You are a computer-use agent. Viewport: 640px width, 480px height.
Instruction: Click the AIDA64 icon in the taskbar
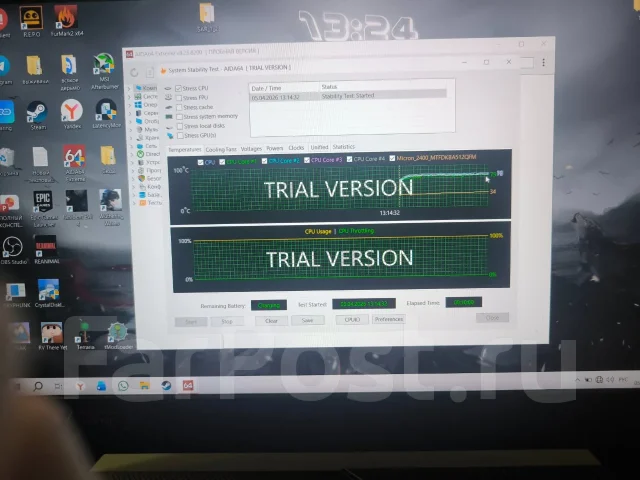click(188, 385)
